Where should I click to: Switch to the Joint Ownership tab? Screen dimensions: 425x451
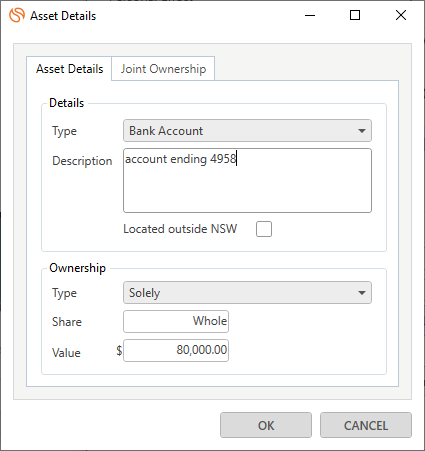pos(163,69)
